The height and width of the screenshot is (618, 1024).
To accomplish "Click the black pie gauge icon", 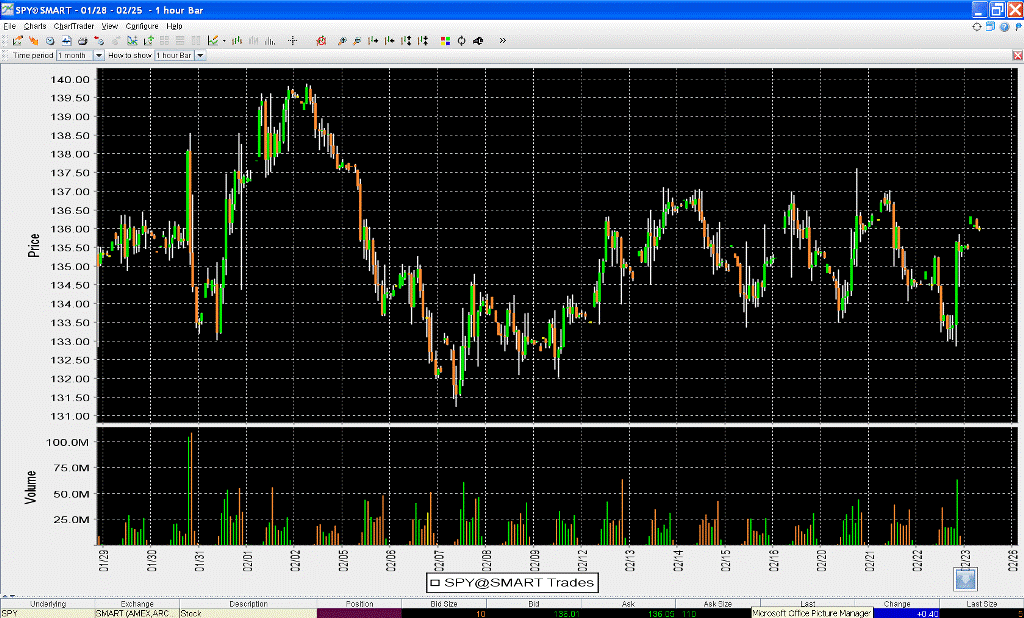I will click(x=478, y=41).
